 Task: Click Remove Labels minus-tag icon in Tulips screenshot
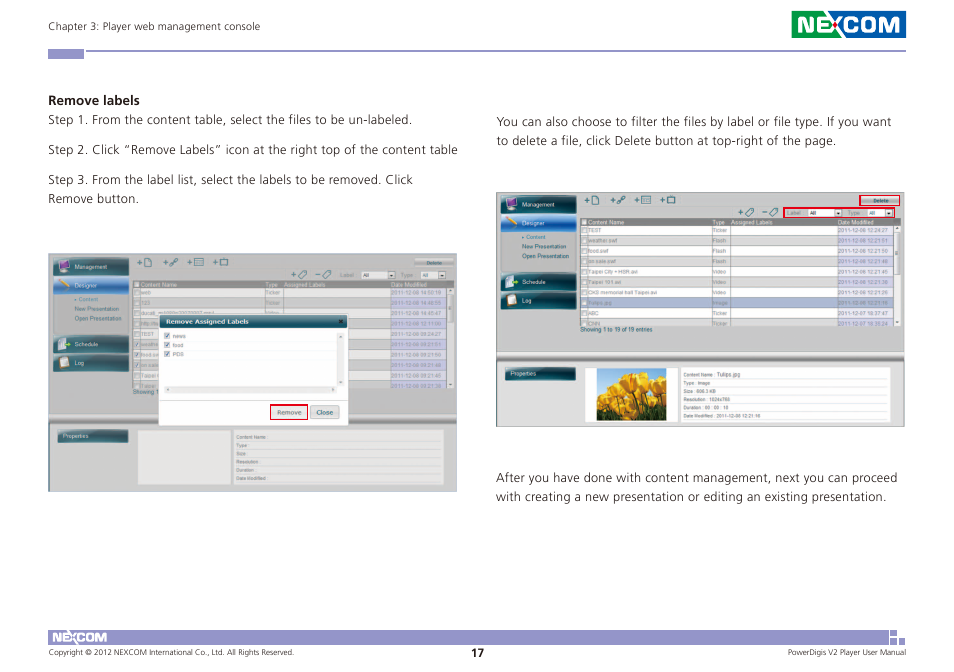(770, 212)
